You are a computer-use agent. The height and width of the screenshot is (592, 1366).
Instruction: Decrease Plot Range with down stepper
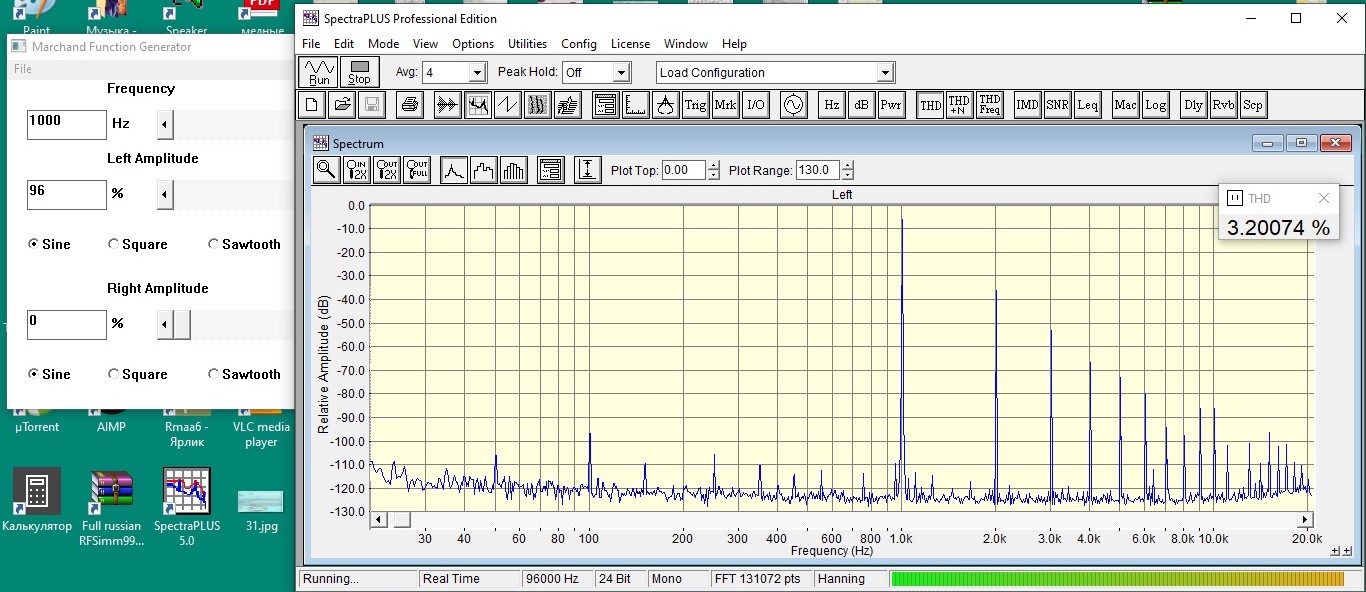click(848, 175)
